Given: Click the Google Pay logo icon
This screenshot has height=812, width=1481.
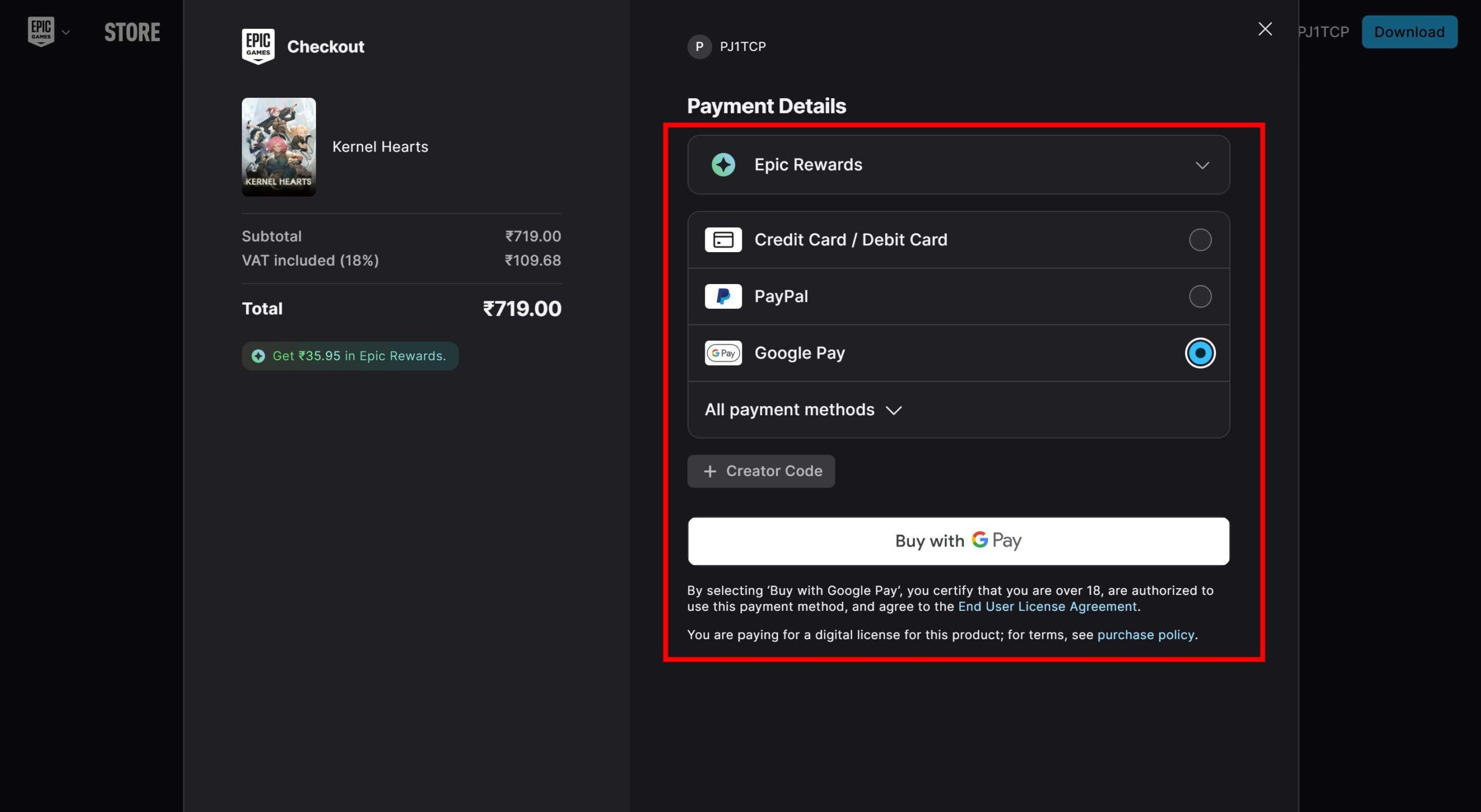Looking at the screenshot, I should coord(723,353).
